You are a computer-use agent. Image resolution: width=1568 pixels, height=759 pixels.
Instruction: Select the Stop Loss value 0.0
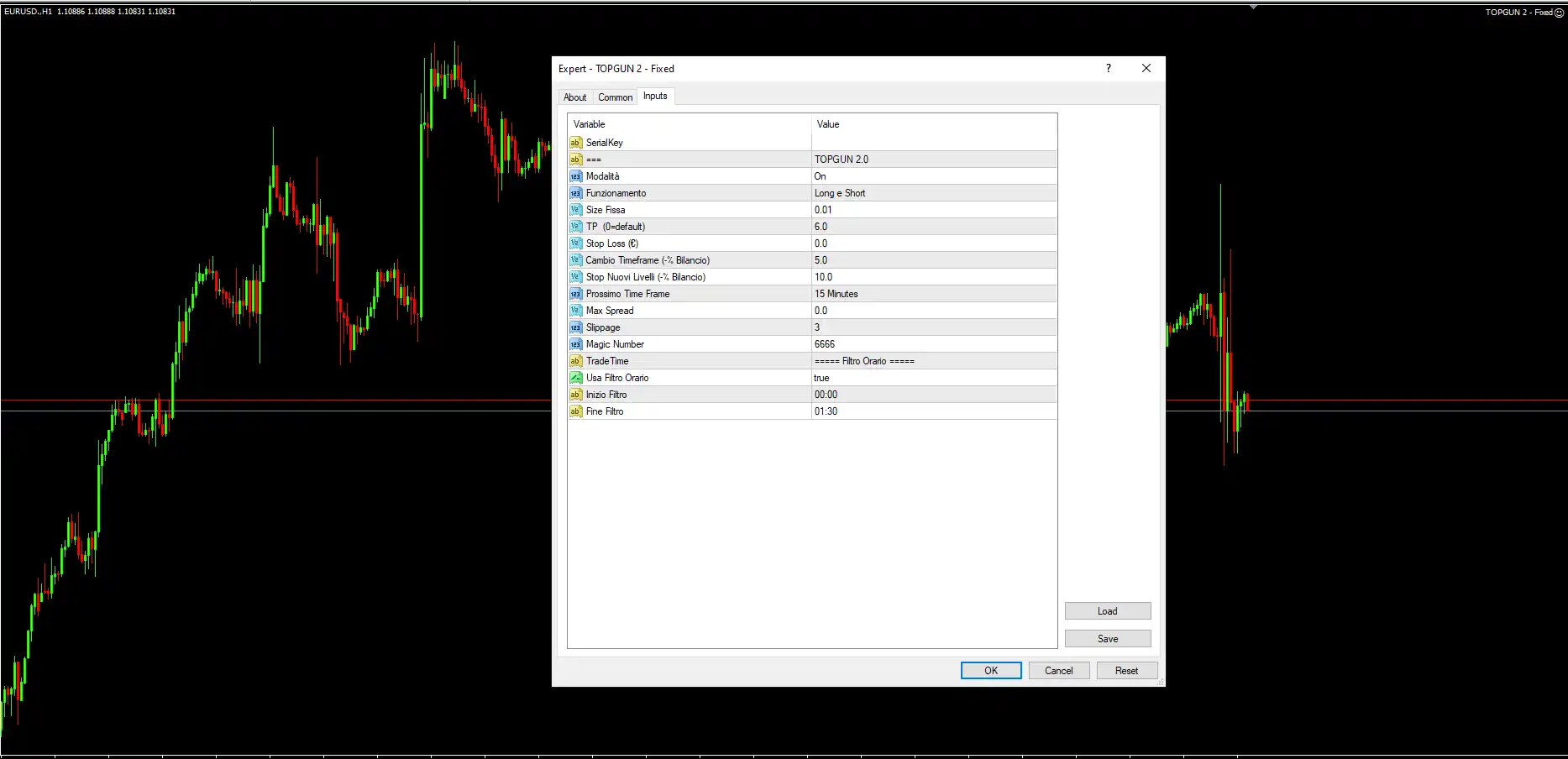[x=934, y=243]
